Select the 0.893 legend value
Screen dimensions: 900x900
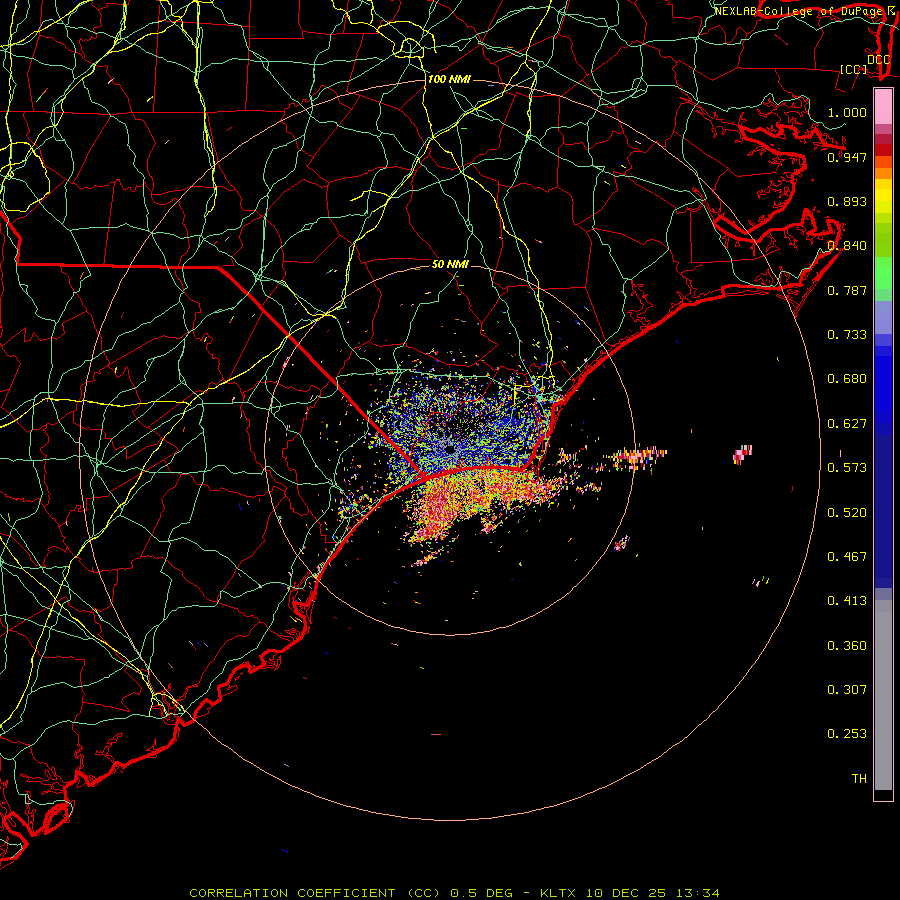click(x=847, y=201)
